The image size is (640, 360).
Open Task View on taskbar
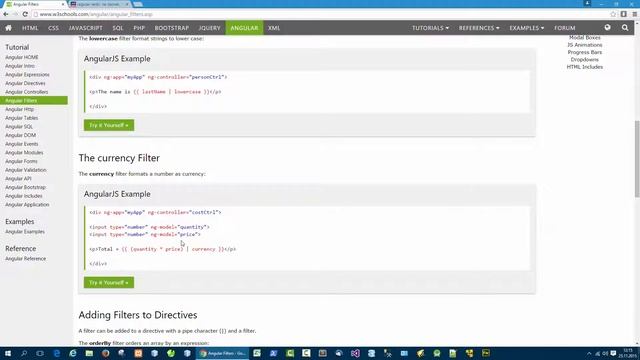tap(40, 353)
